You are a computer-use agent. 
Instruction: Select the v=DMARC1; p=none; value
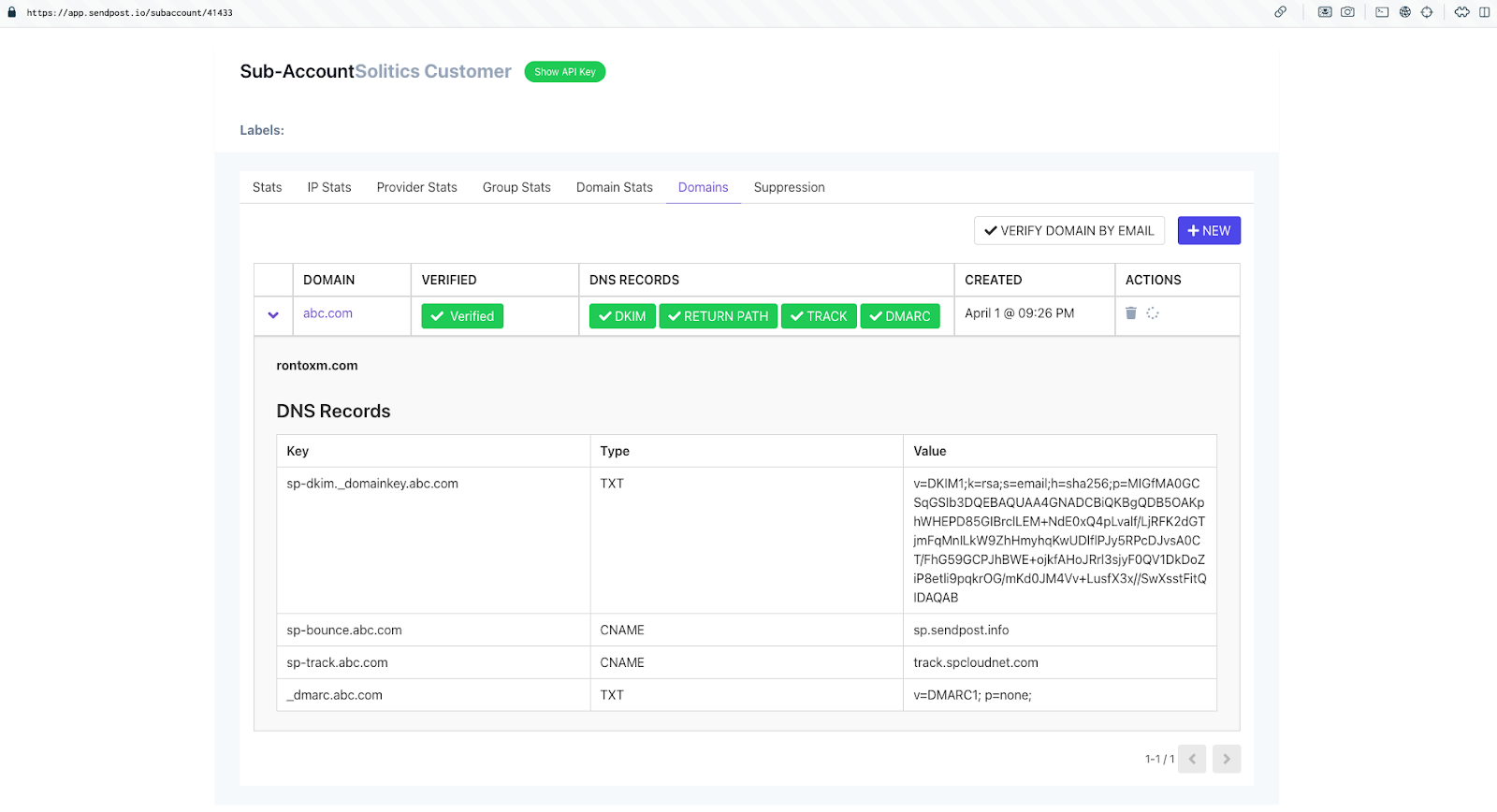[x=972, y=695]
